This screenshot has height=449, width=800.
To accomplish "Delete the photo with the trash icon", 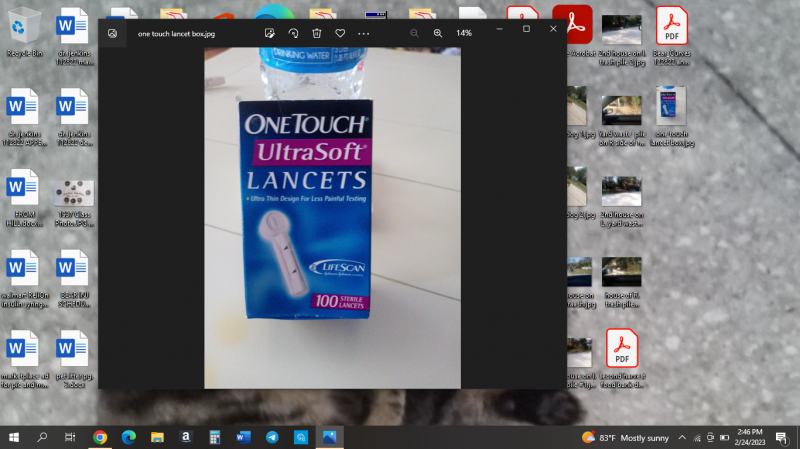I will [316, 33].
